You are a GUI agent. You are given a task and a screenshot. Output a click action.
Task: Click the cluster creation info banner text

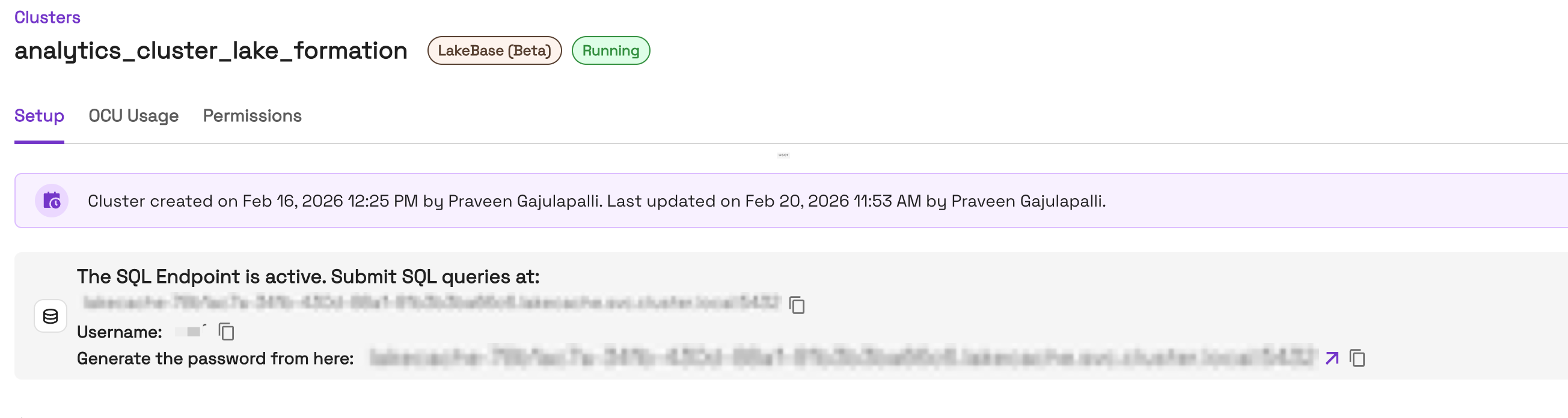pyautogui.click(x=596, y=201)
